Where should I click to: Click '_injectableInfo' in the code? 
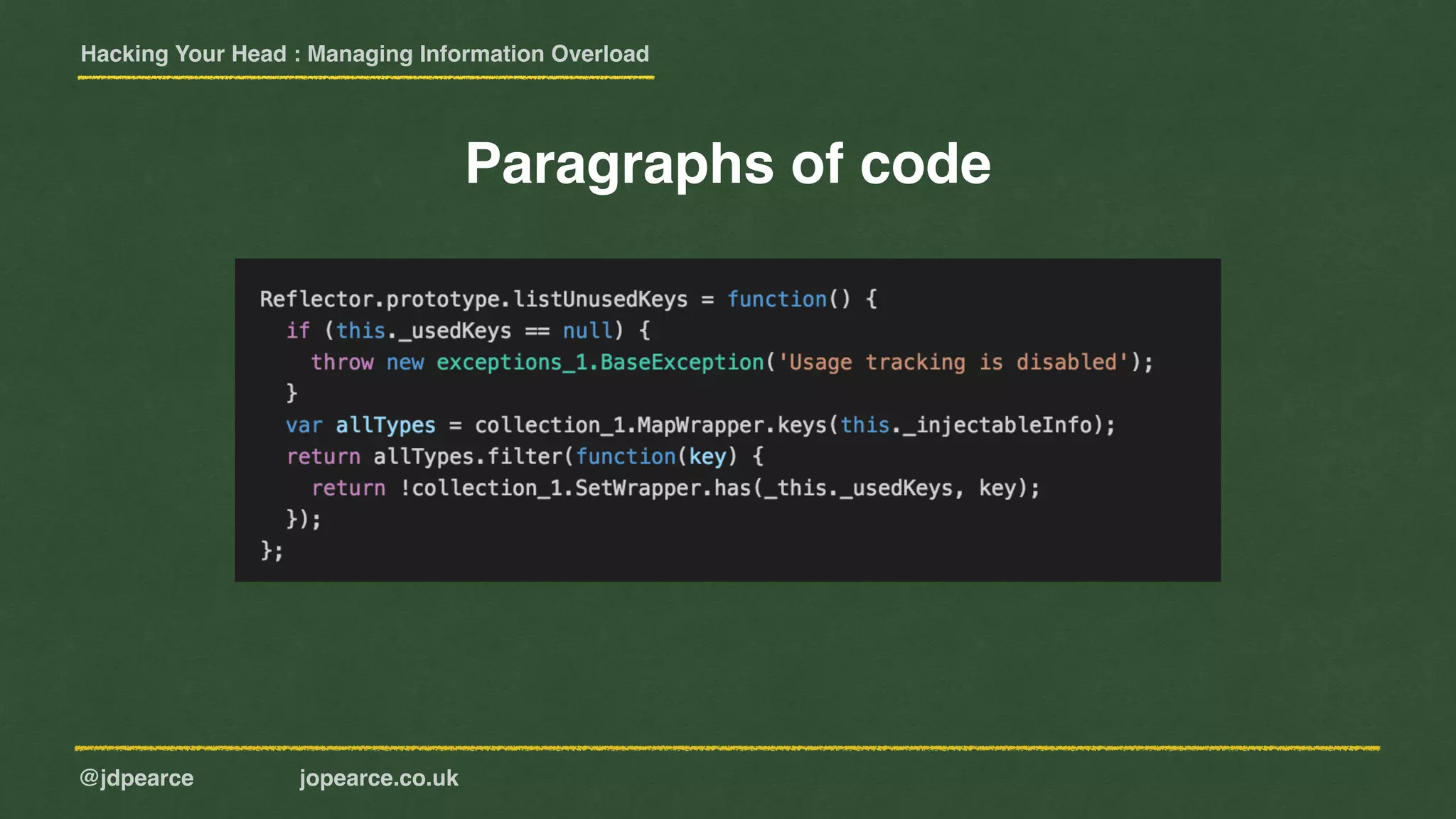[997, 425]
